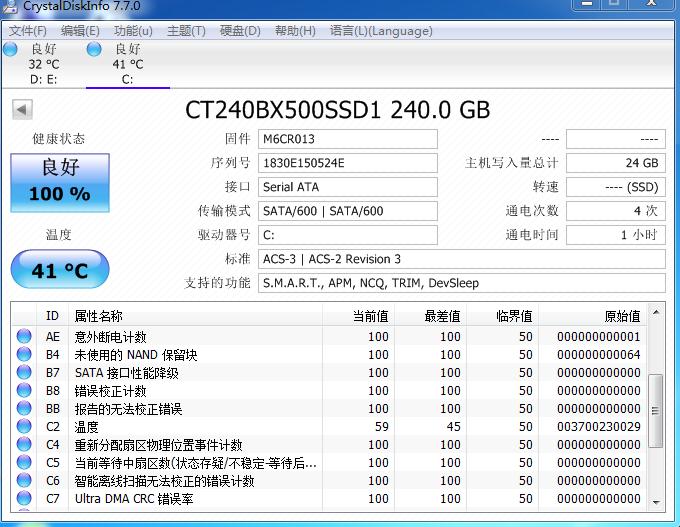
Task: Click the status icon of attribute BB
Action: pyautogui.click(x=24, y=408)
